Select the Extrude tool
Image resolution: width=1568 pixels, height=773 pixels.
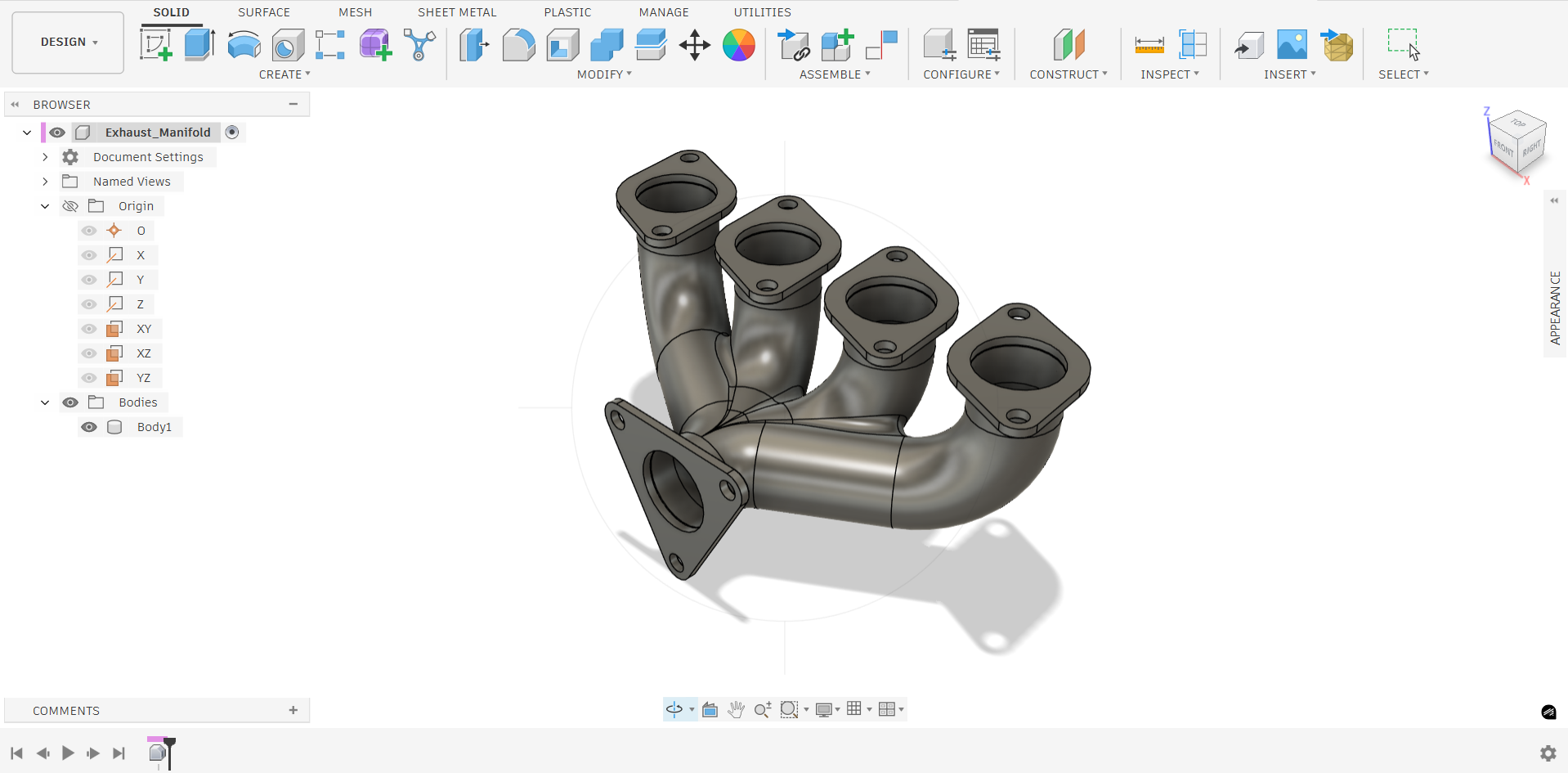click(x=199, y=45)
